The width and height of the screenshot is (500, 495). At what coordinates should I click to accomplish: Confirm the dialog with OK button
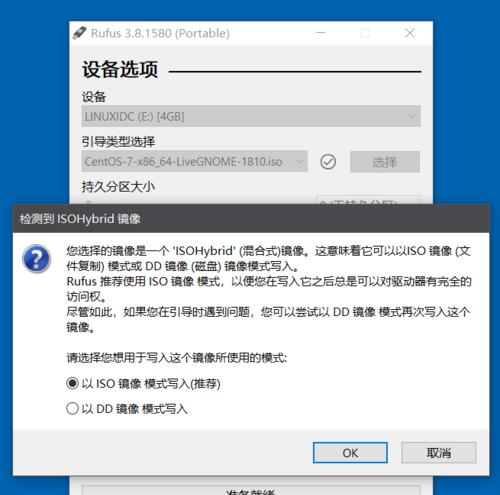pyautogui.click(x=350, y=453)
